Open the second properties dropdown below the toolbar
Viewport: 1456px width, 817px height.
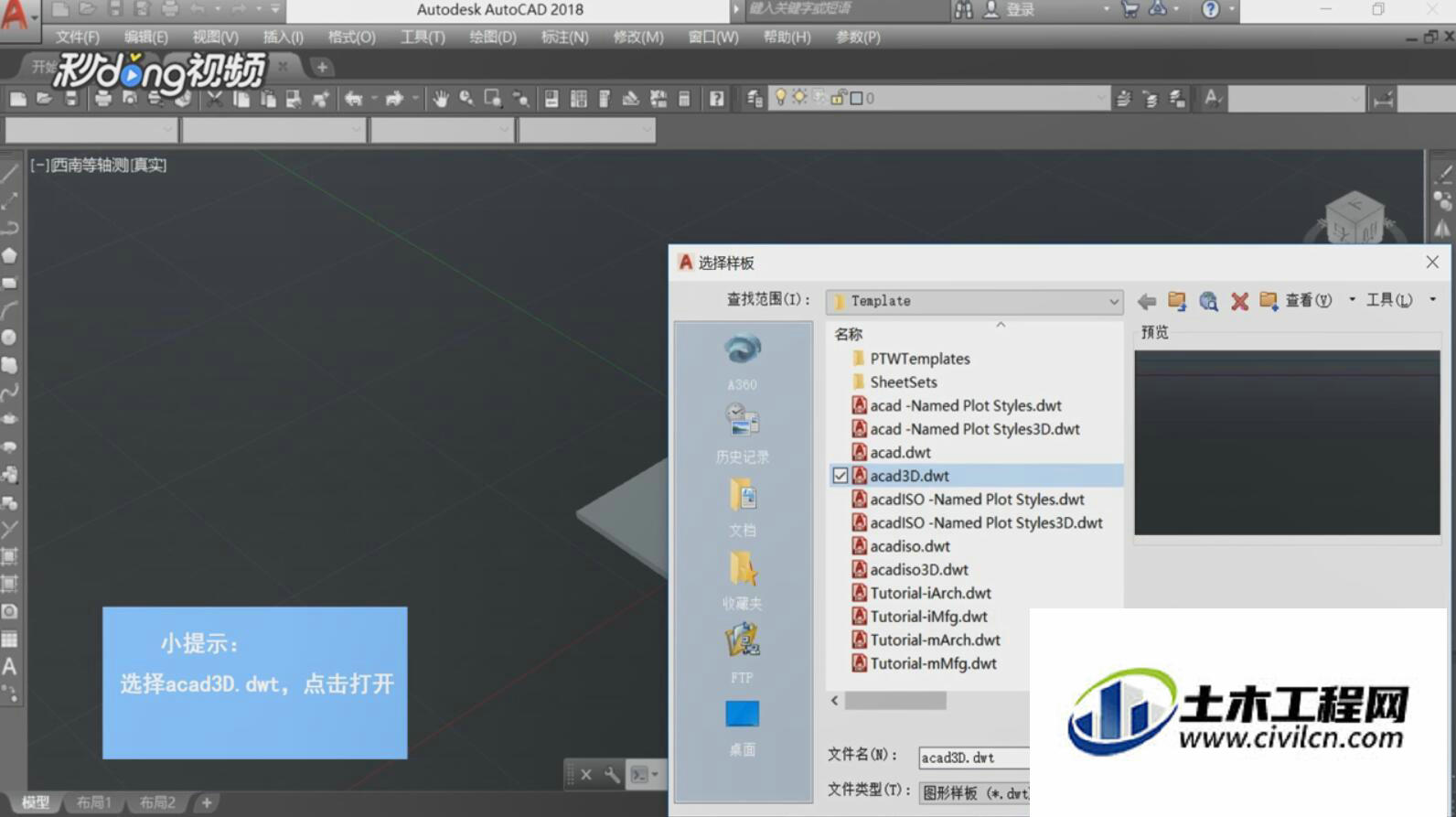coord(273,130)
